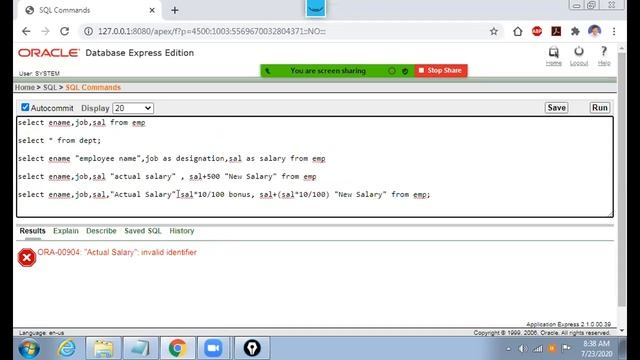Image resolution: width=640 pixels, height=360 pixels.
Task: Click Home breadcrumb link
Action: pyautogui.click(x=25, y=87)
